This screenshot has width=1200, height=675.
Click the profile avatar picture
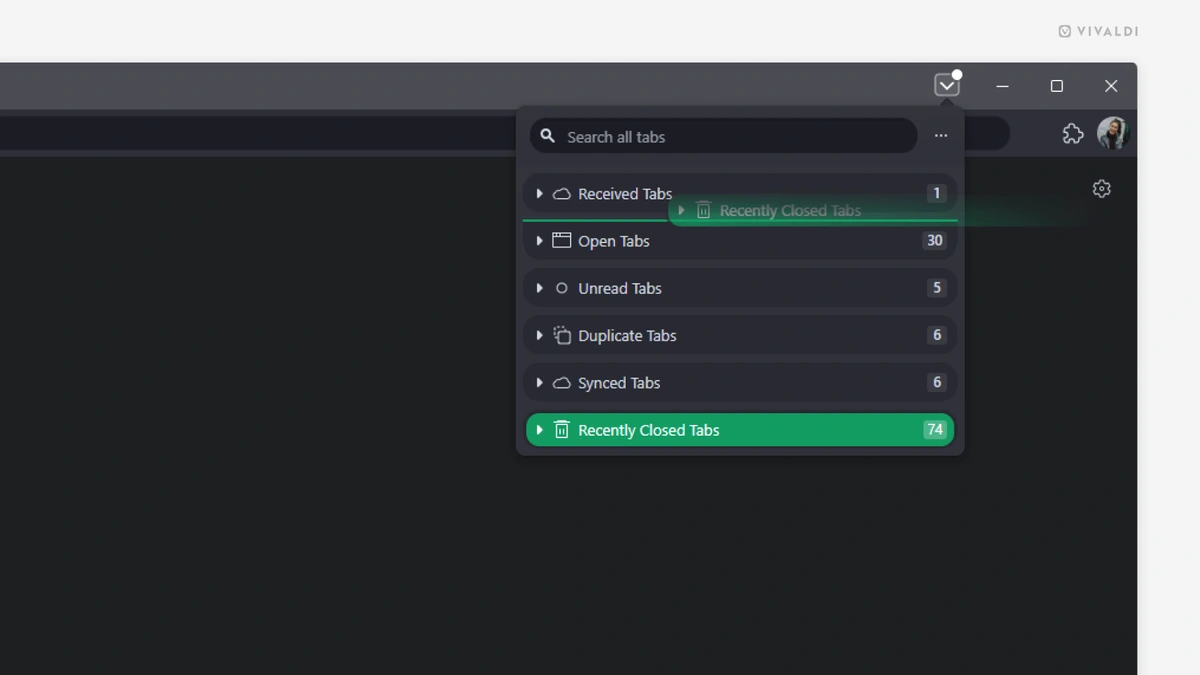pyautogui.click(x=1114, y=133)
